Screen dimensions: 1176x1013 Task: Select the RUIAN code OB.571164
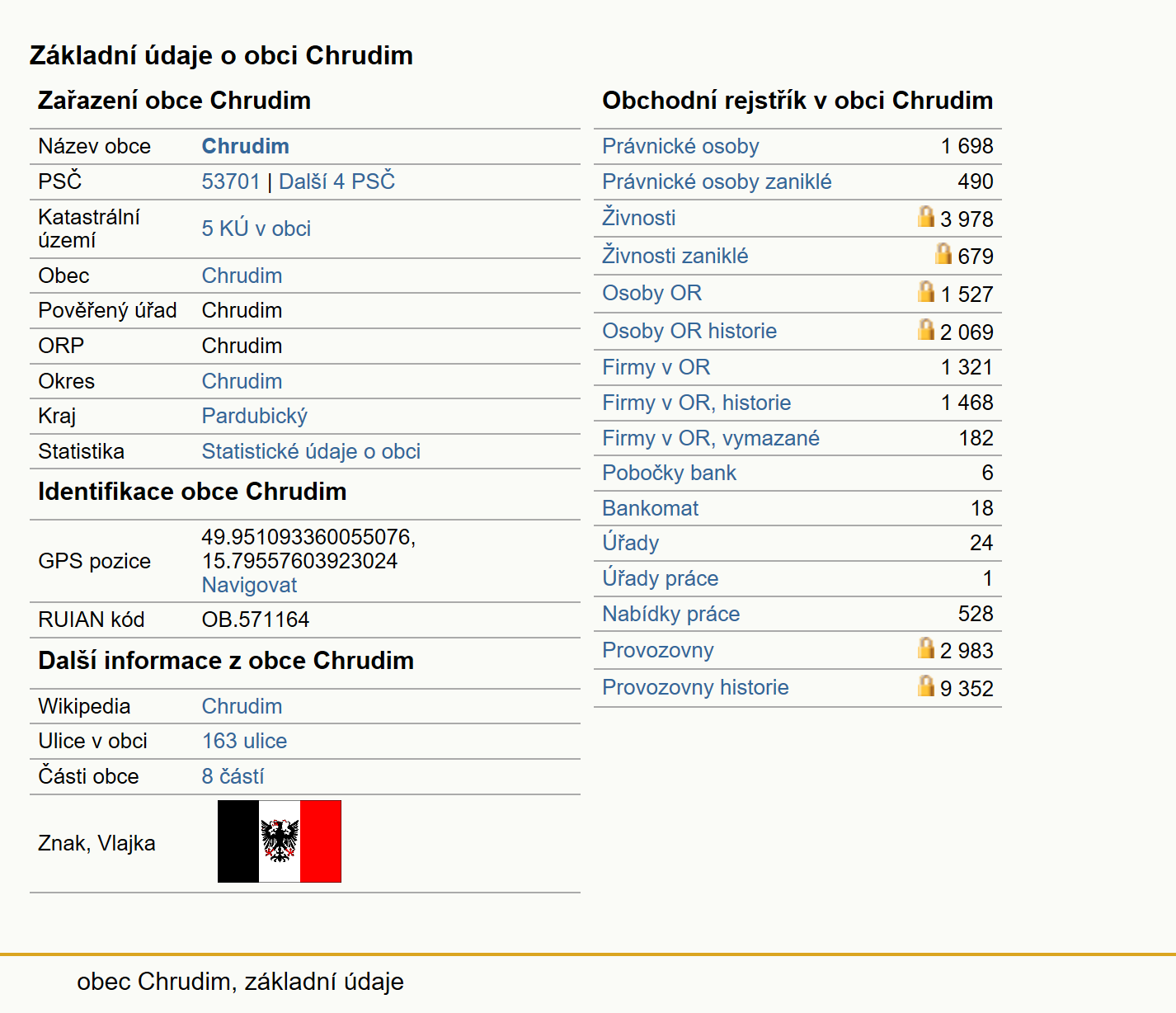256,620
